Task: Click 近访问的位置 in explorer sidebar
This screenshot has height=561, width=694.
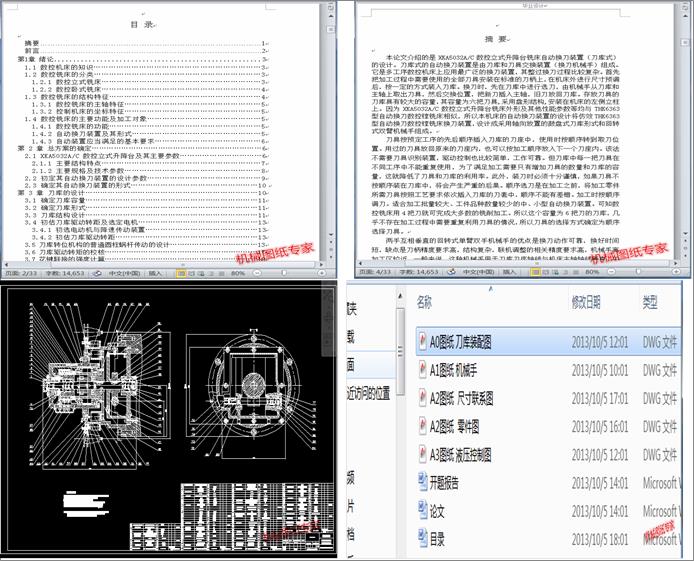Action: tap(368, 393)
